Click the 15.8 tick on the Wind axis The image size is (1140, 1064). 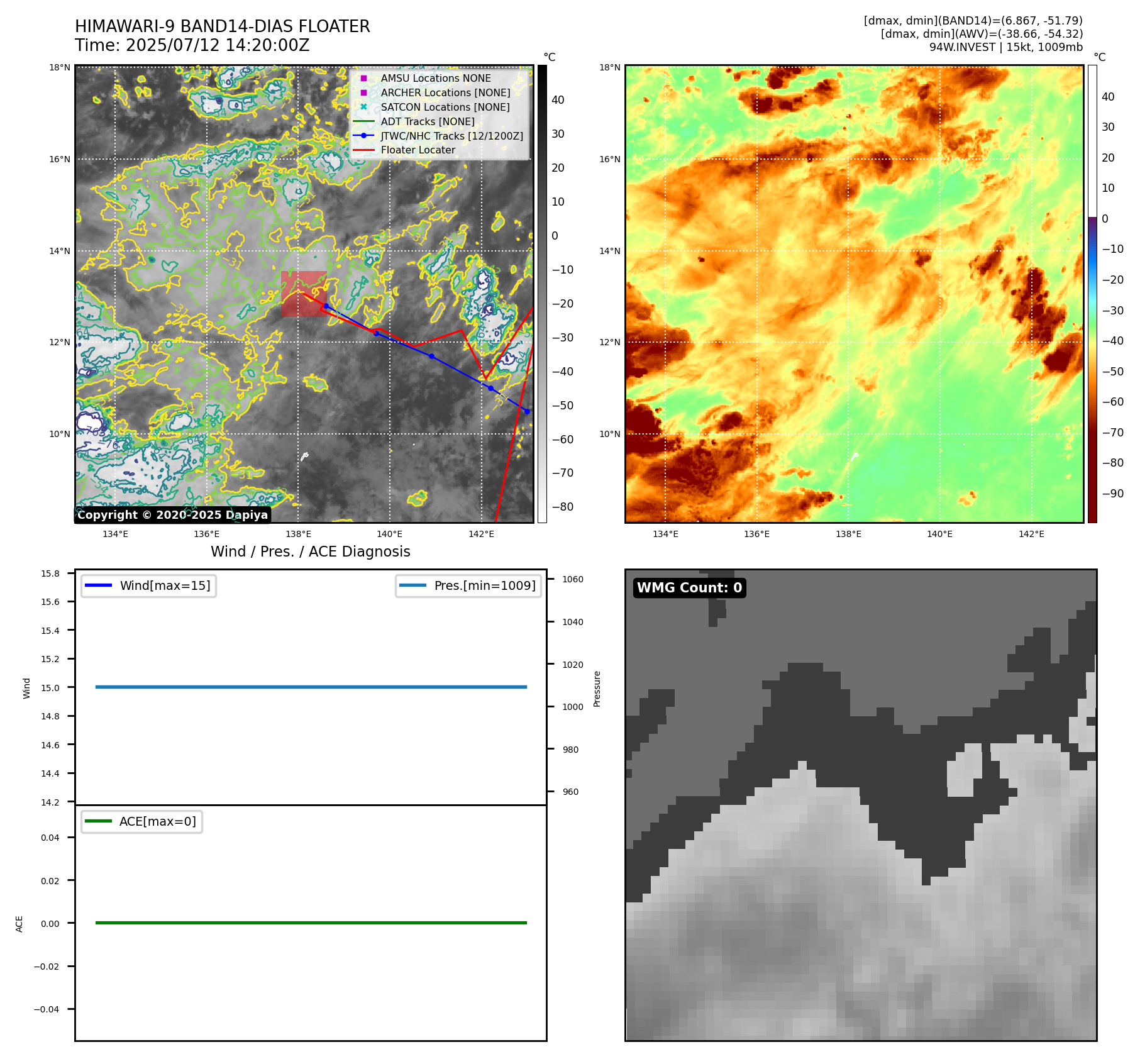[50, 574]
